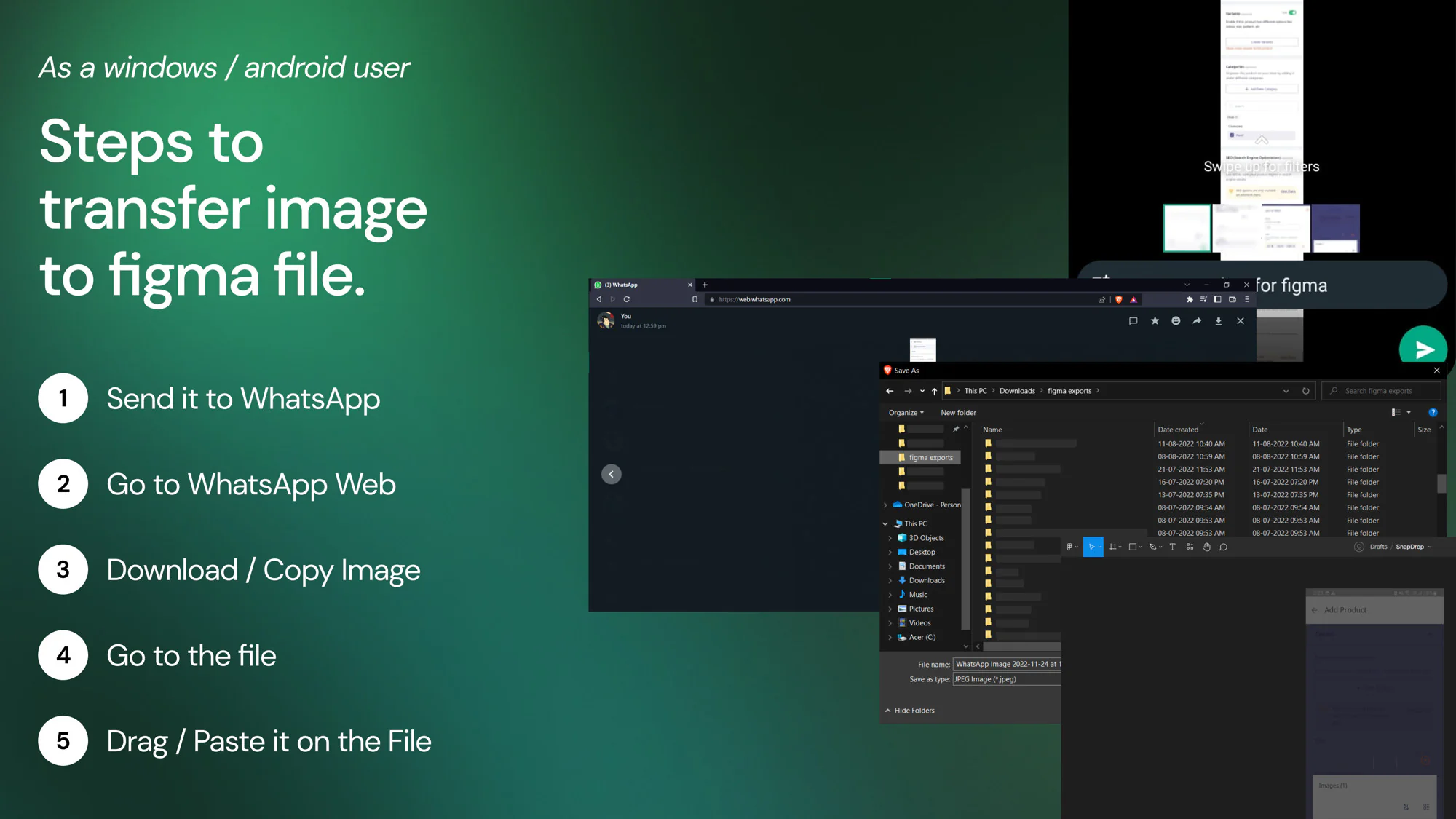Open the browser hamburger menu

[x=1246, y=299]
